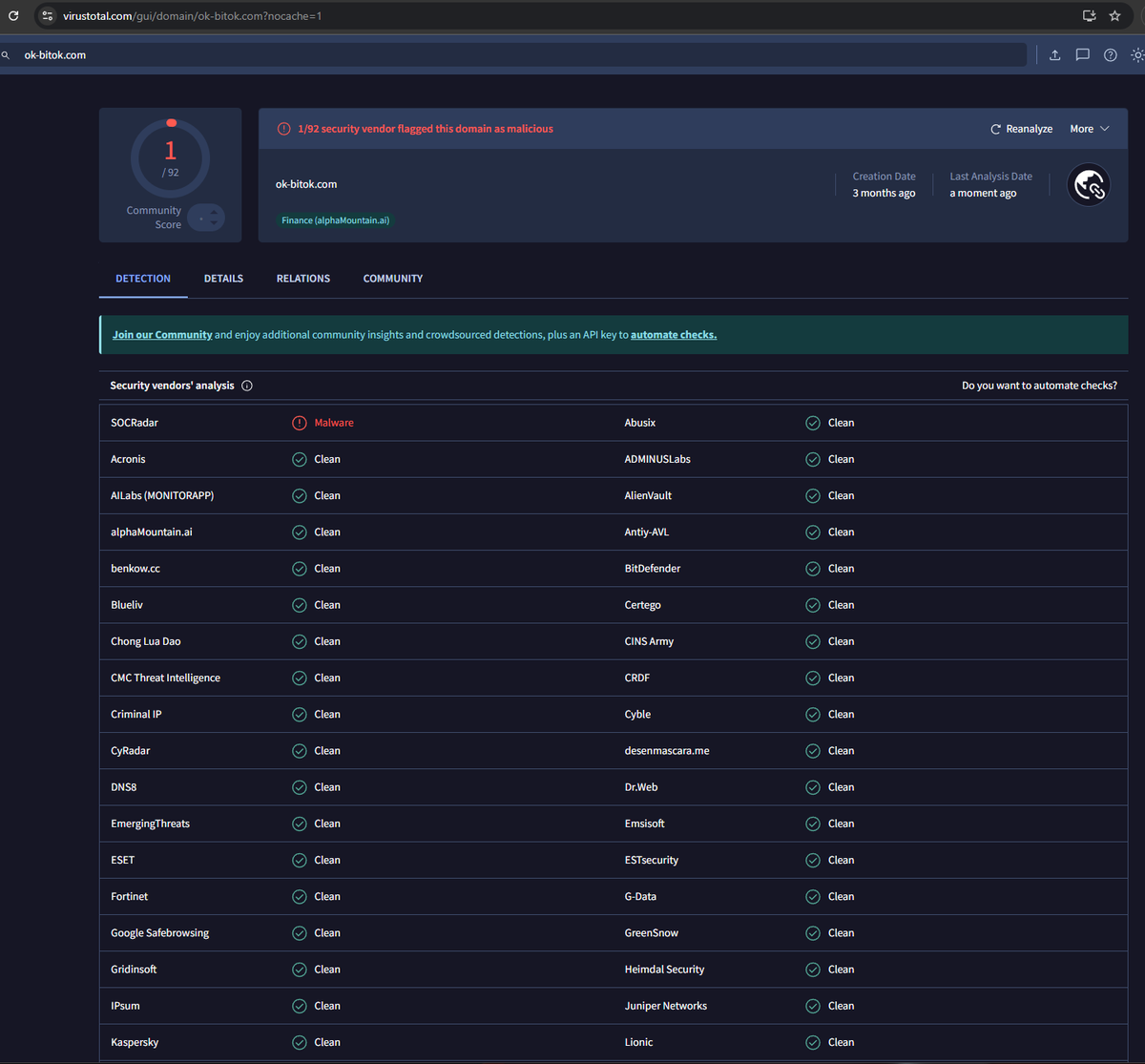Toggle the light/dark theme sun icon
1145x1064 pixels.
point(1137,55)
